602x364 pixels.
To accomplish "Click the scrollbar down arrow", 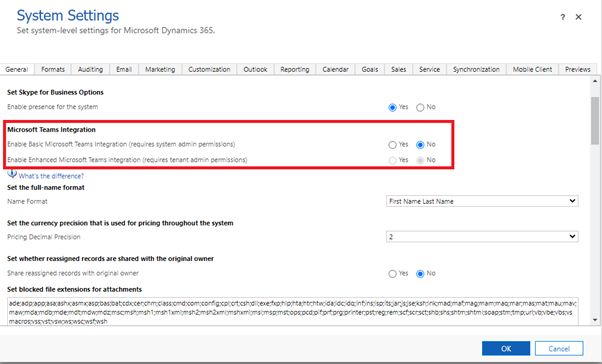I will (x=595, y=320).
